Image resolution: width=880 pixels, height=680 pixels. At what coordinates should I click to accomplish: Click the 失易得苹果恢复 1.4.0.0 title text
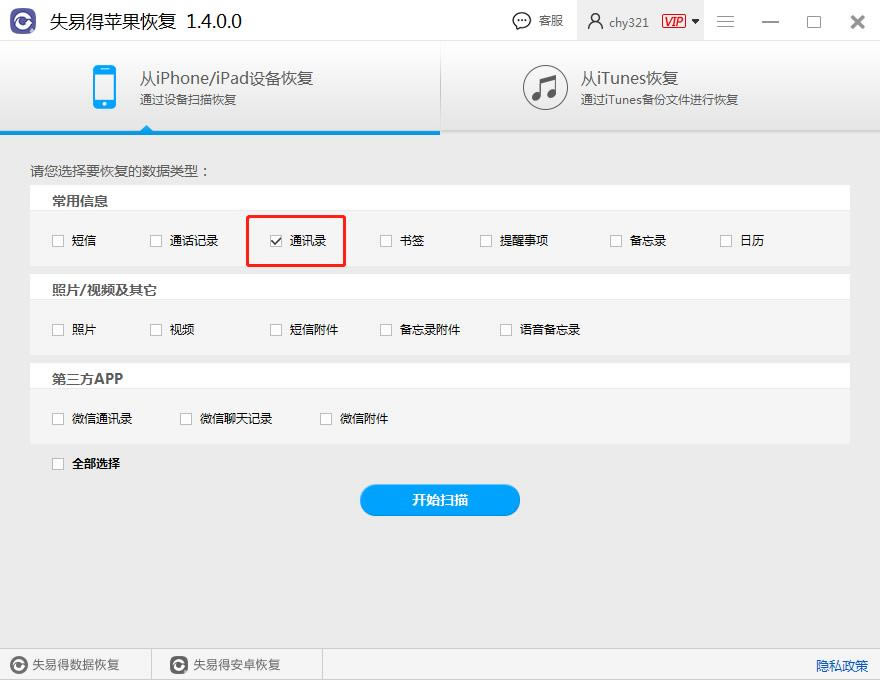(x=145, y=21)
